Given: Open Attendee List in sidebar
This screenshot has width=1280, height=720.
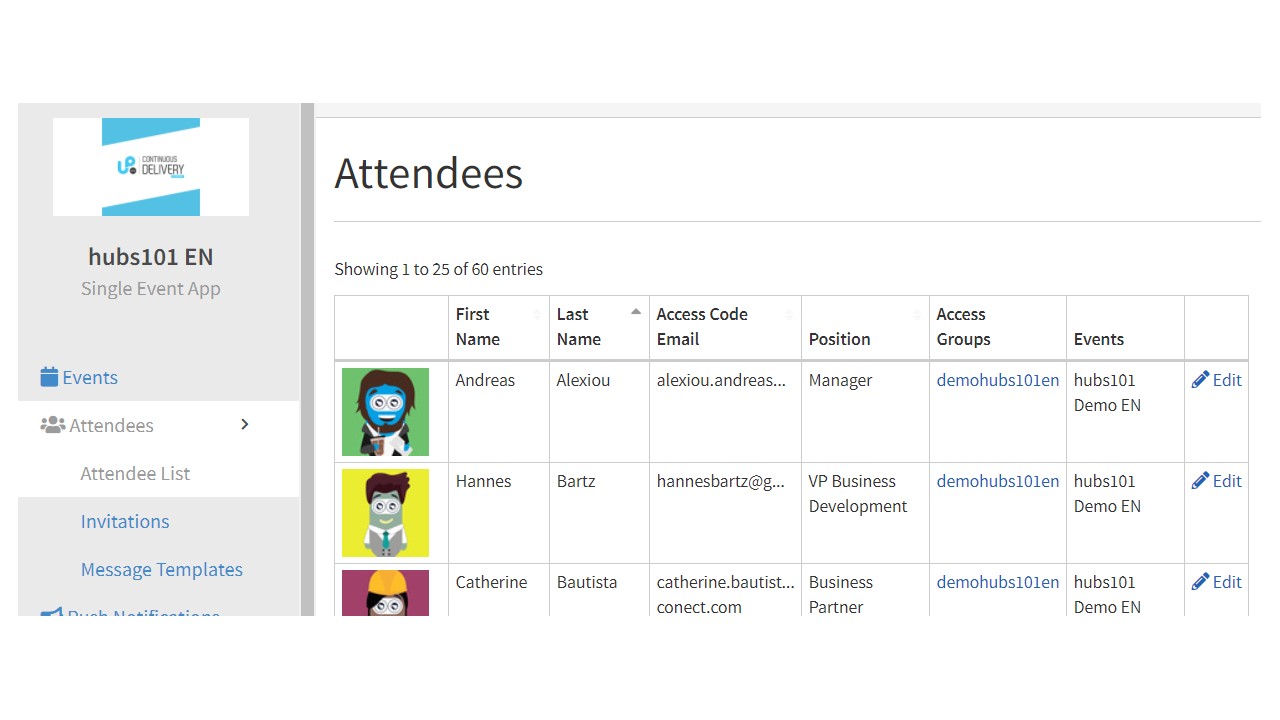Looking at the screenshot, I should tap(135, 473).
